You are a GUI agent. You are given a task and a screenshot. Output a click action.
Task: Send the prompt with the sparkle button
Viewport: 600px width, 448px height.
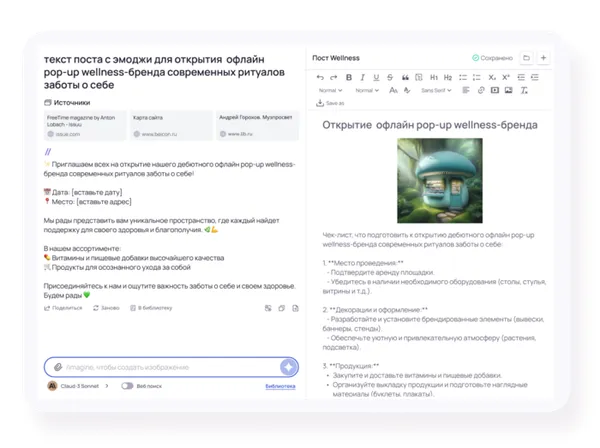289,367
